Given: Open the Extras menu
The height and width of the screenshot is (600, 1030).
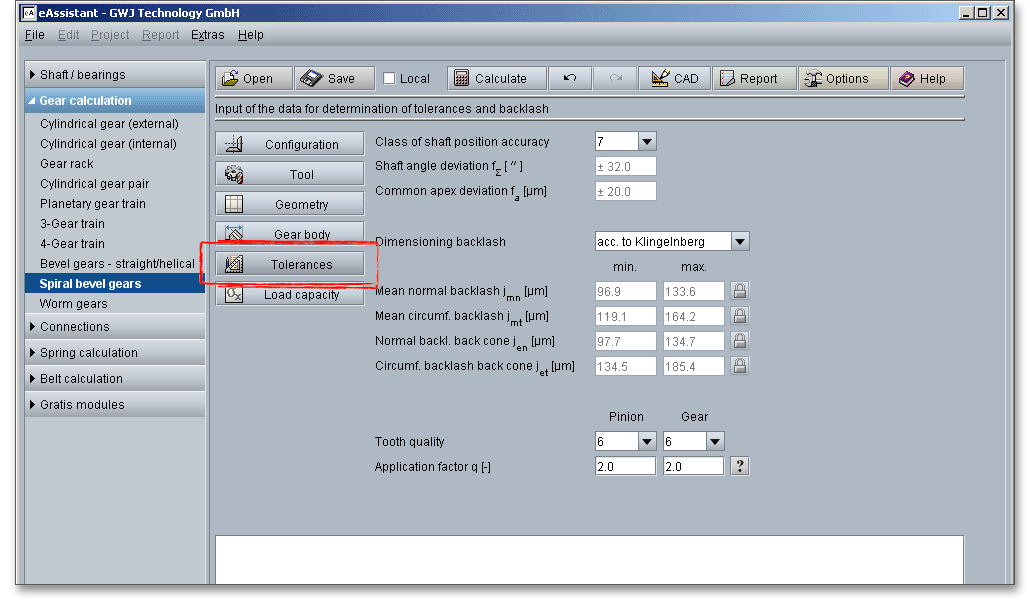Looking at the screenshot, I should [x=207, y=35].
